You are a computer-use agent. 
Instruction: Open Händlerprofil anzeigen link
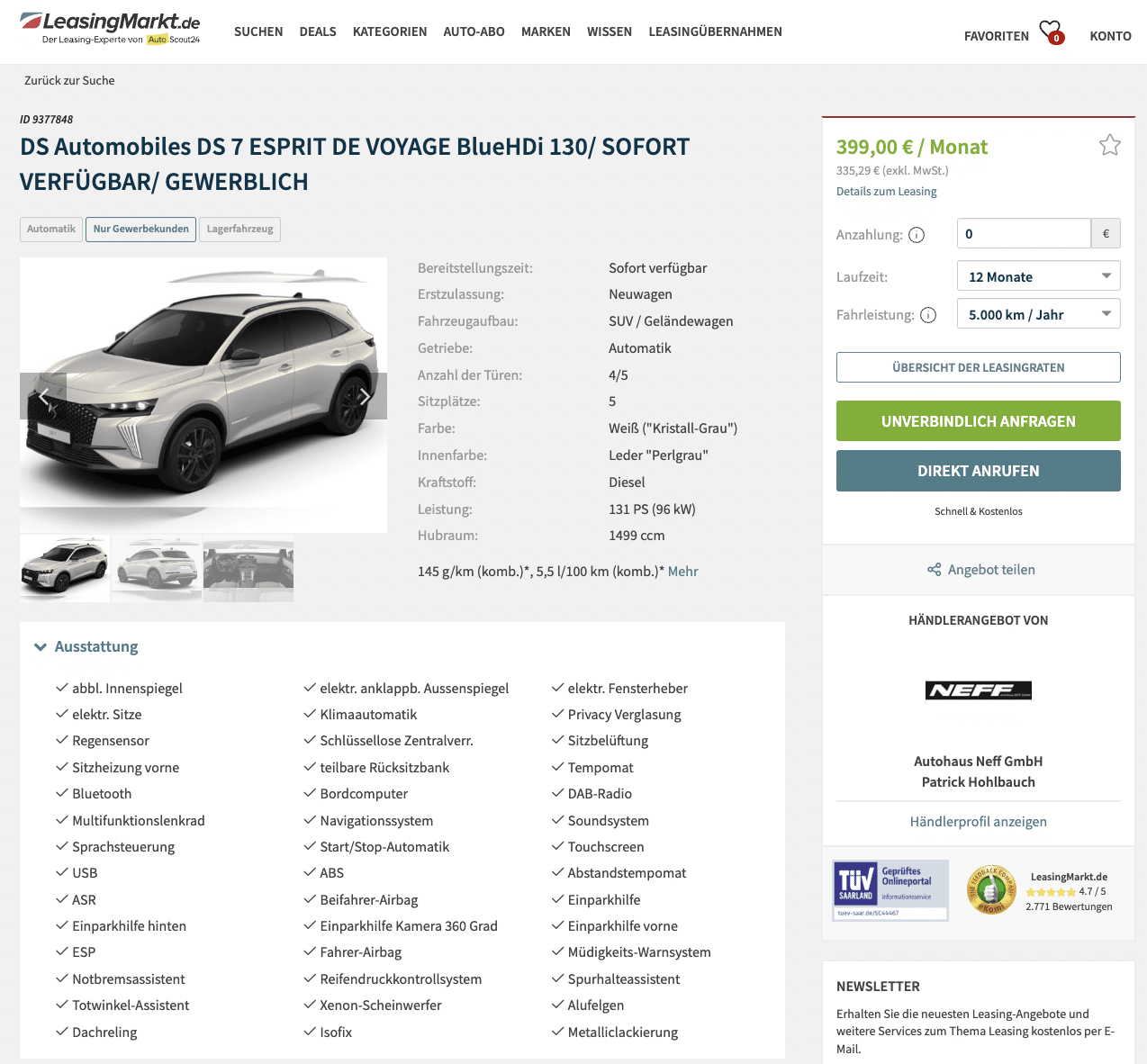click(978, 822)
